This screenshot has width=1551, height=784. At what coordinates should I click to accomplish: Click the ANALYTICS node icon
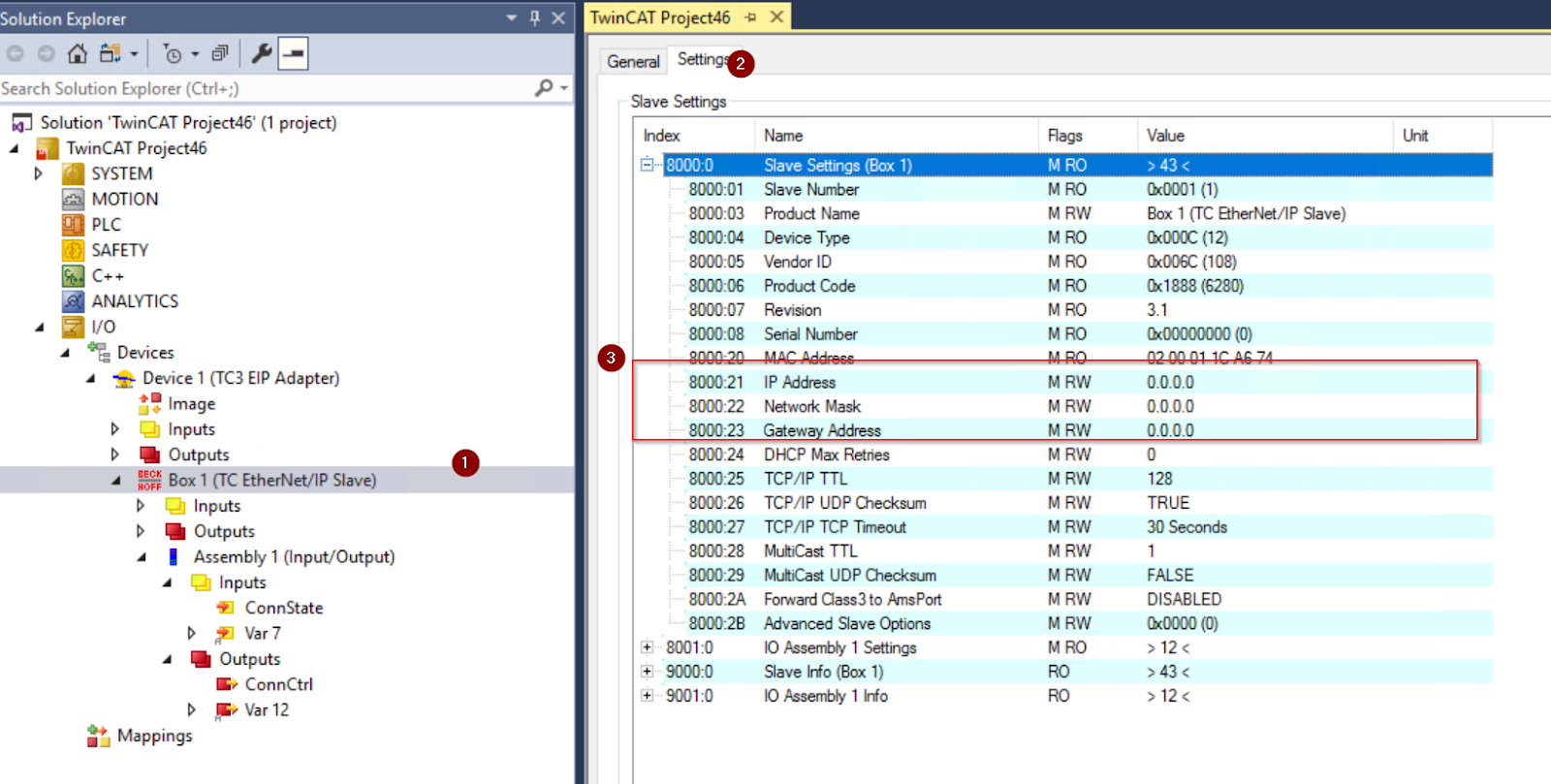tap(73, 301)
